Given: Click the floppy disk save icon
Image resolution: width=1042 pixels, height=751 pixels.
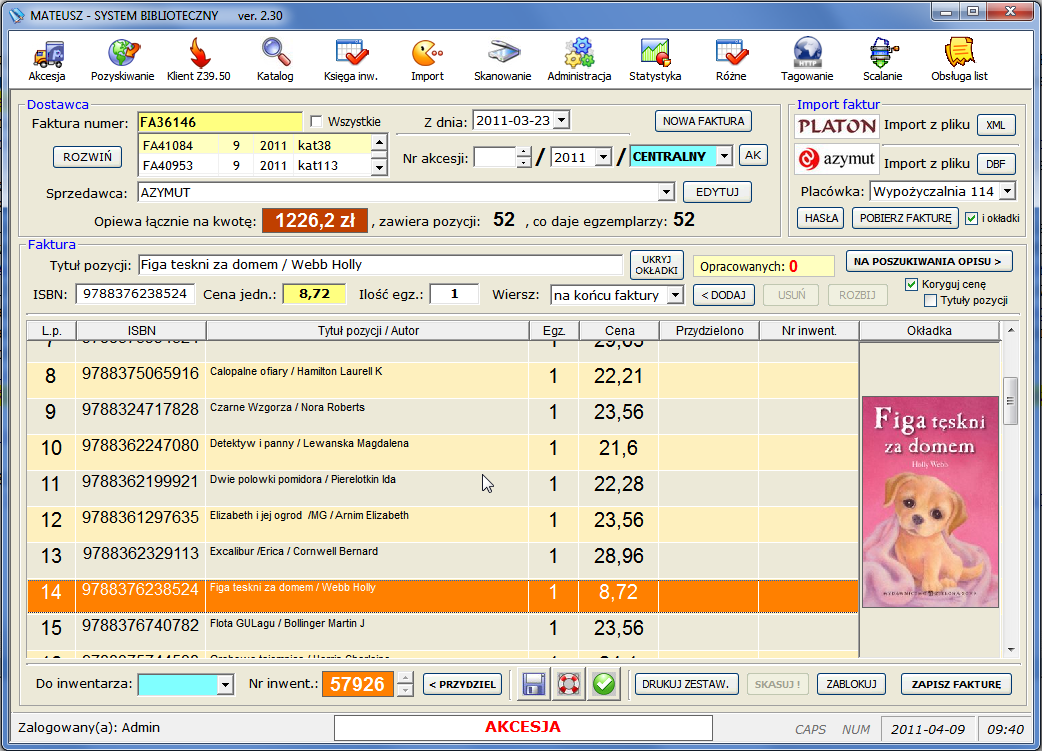Looking at the screenshot, I should (x=533, y=684).
